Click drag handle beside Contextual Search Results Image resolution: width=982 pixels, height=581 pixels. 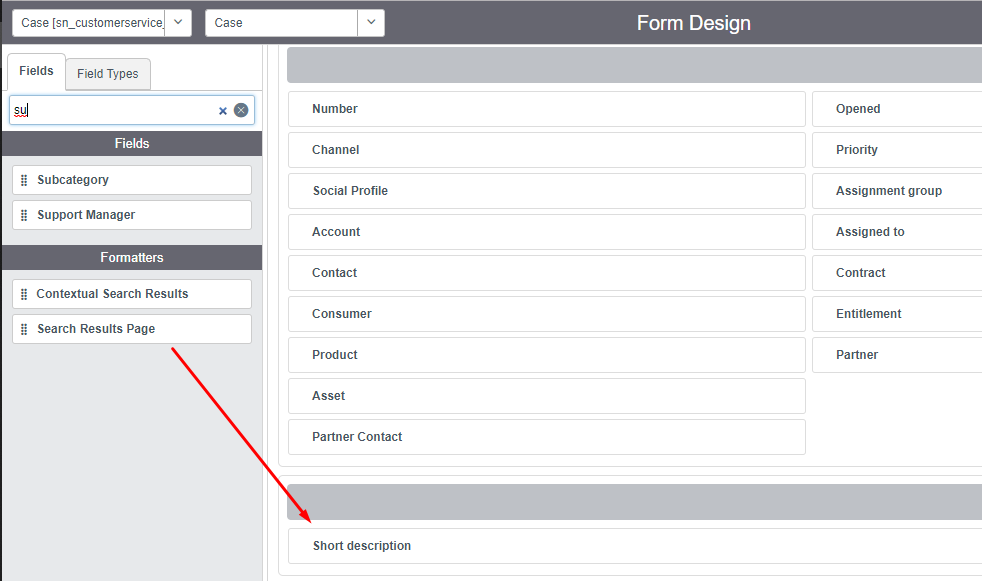tap(24, 294)
